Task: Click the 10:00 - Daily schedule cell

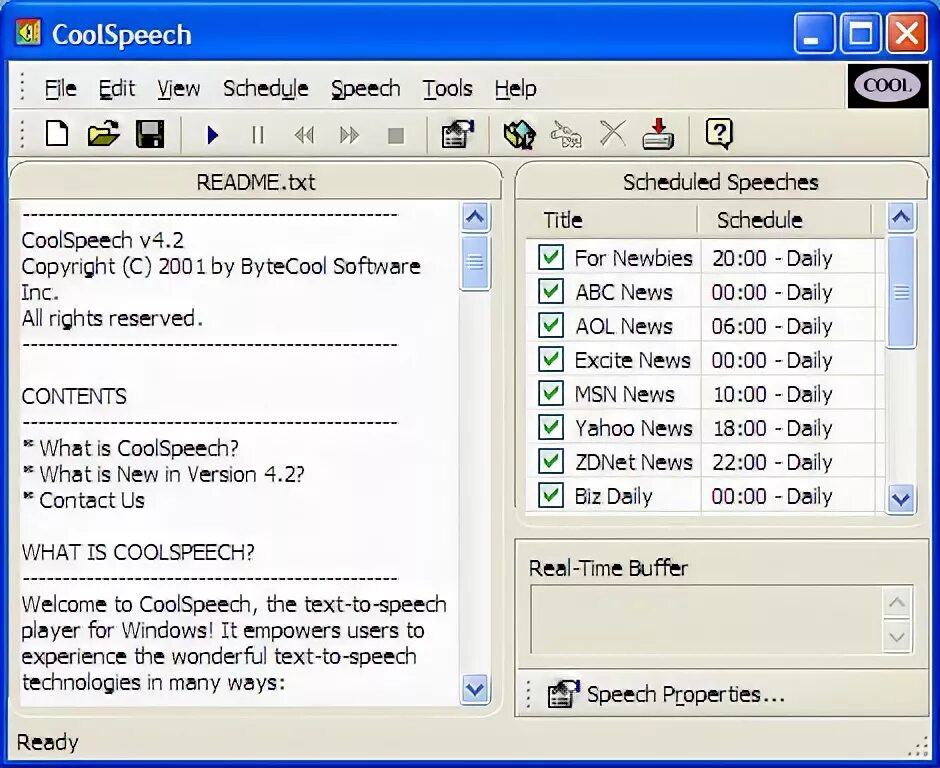Action: click(x=772, y=394)
